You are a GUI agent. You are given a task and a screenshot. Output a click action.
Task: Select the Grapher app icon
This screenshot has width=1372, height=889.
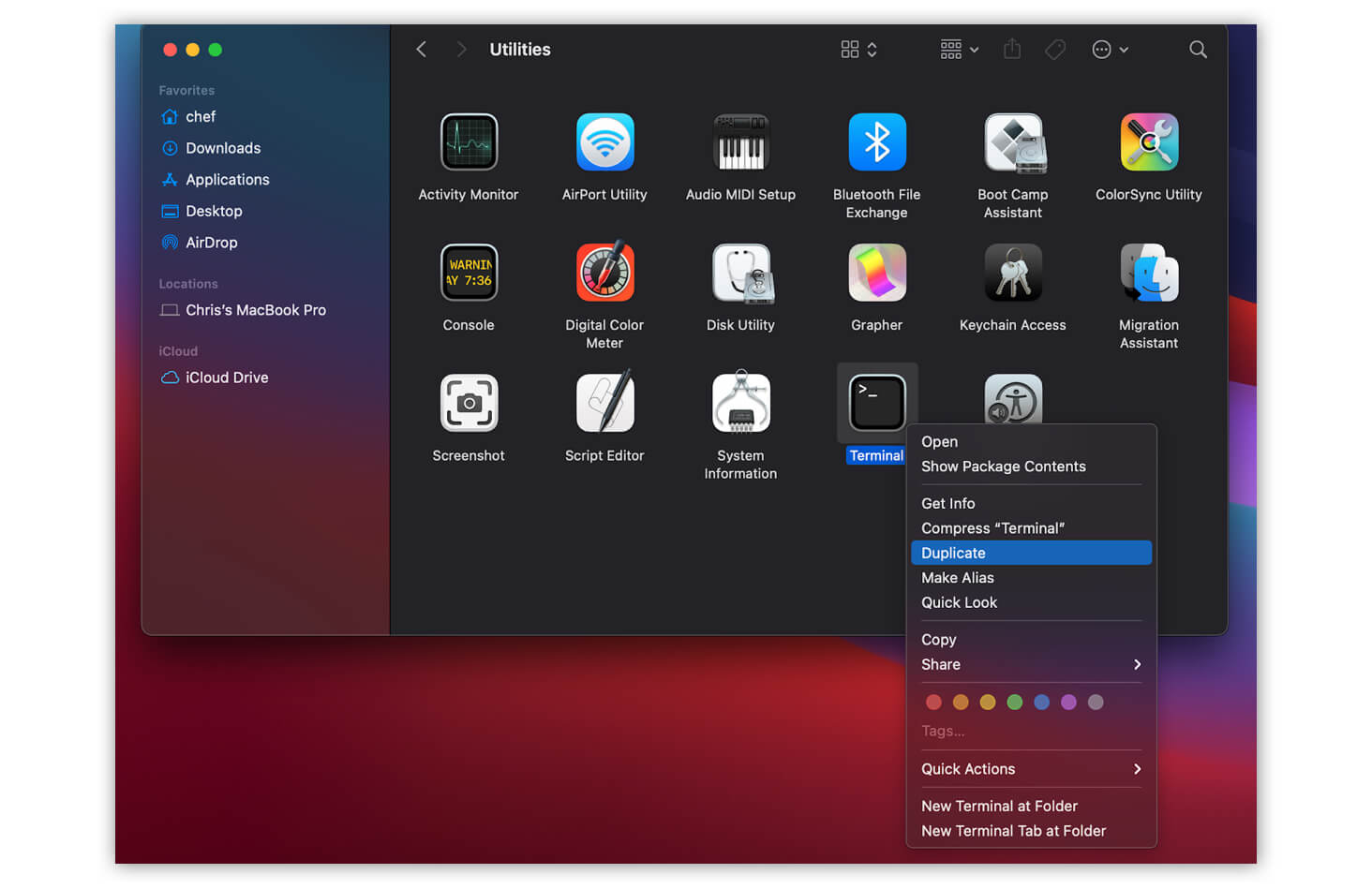click(876, 273)
